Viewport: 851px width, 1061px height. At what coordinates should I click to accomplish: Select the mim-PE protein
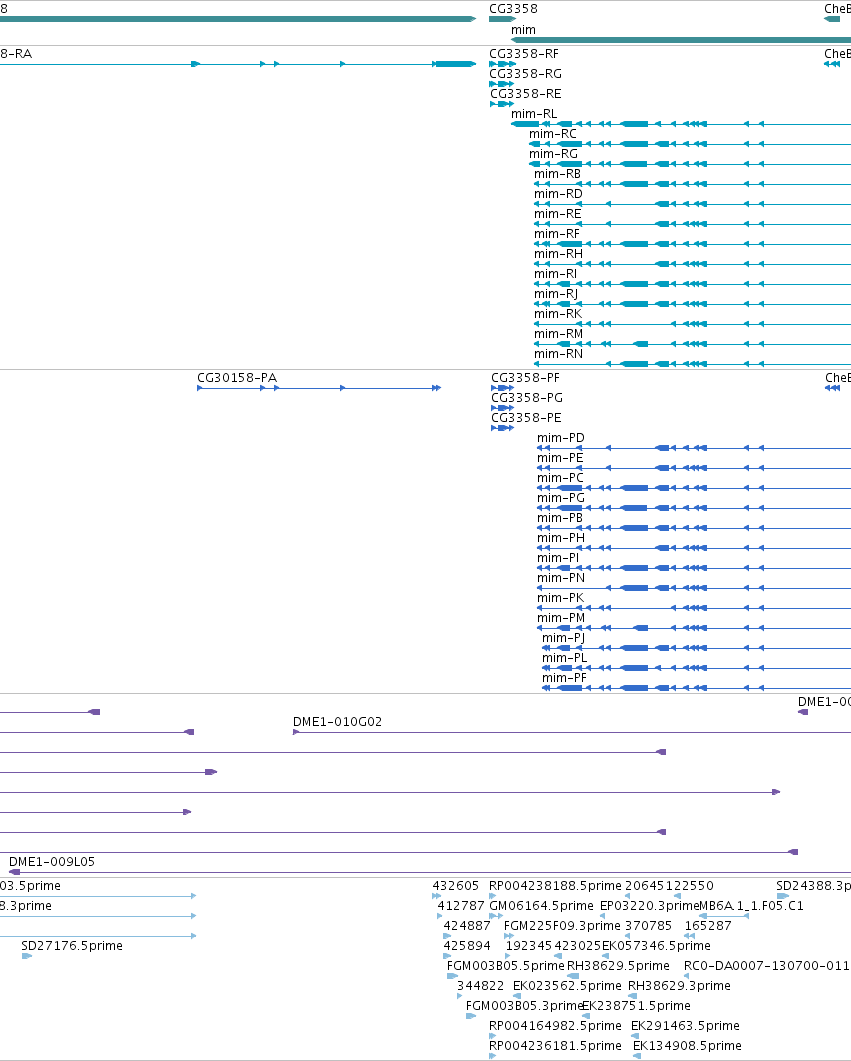click(x=560, y=457)
